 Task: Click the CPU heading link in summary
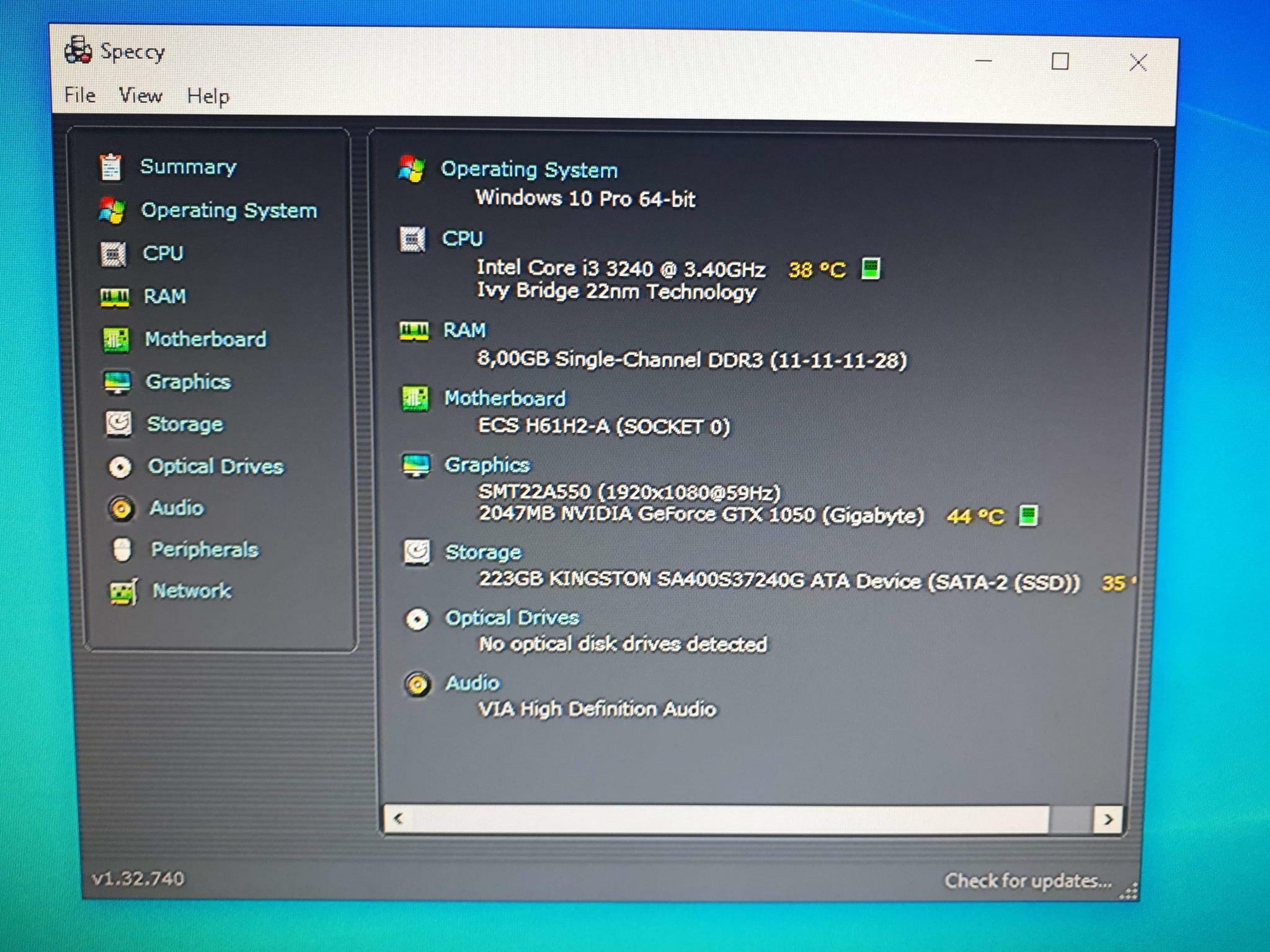(x=463, y=239)
